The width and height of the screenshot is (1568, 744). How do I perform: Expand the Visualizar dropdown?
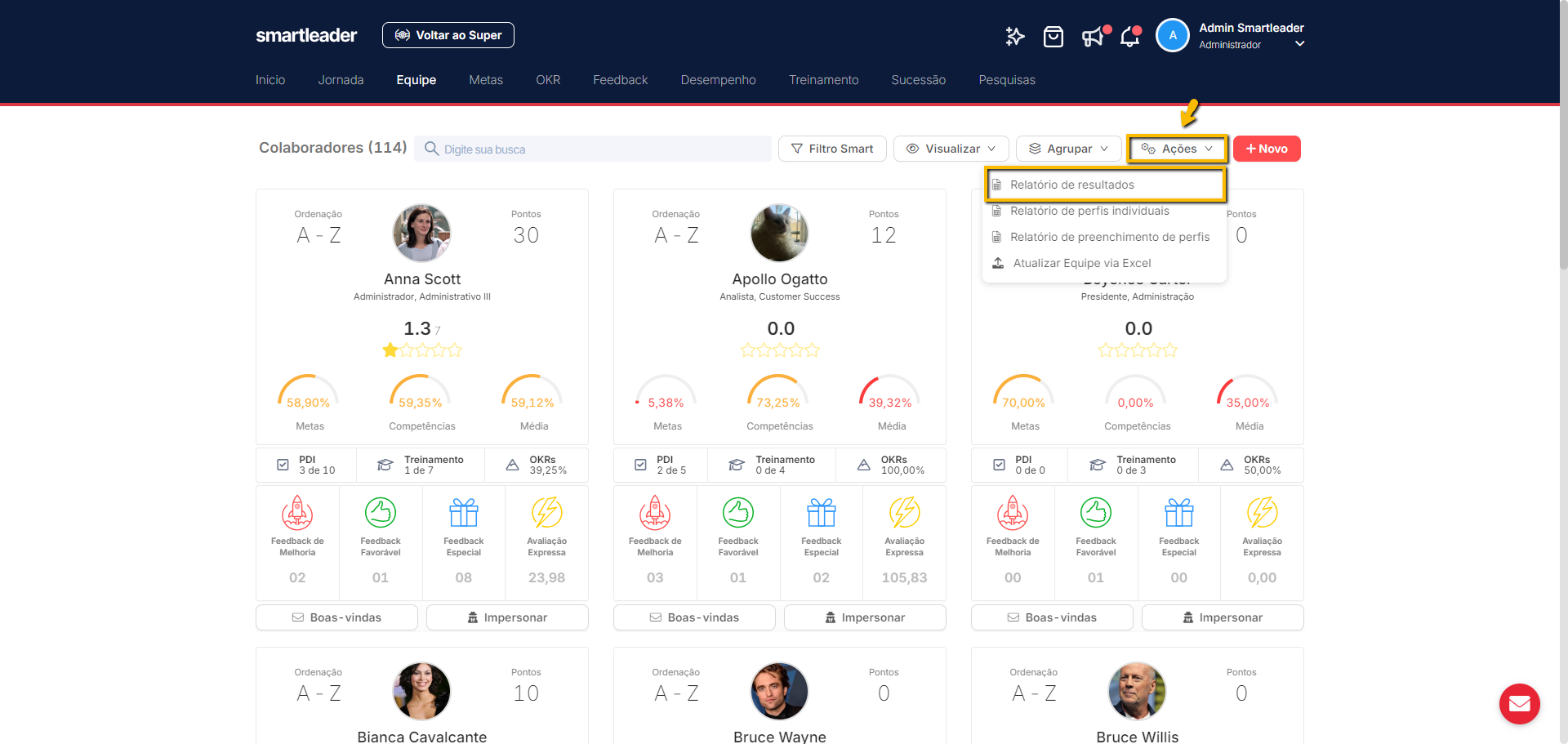click(x=951, y=149)
